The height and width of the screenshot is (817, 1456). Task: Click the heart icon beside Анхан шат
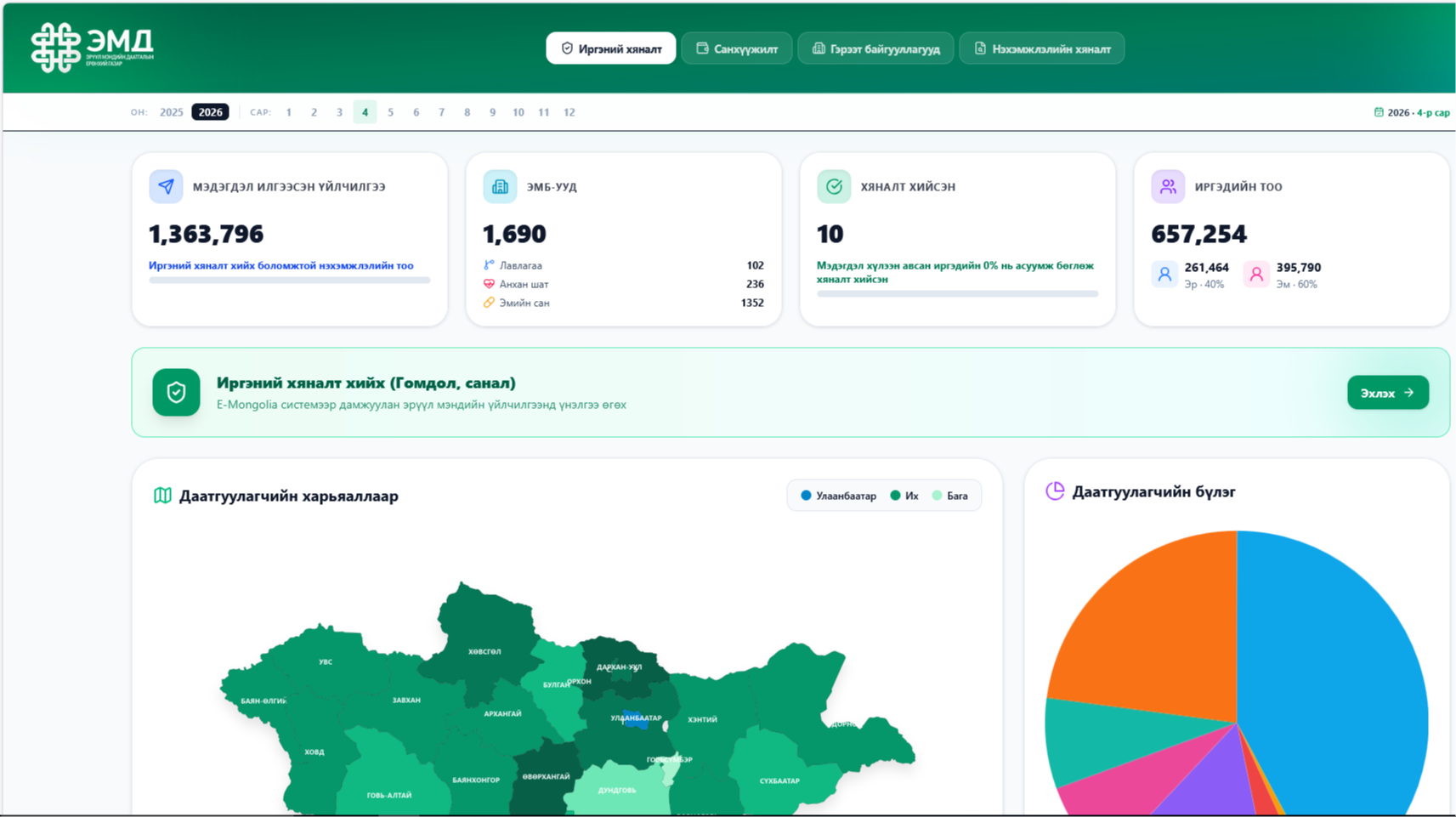tap(489, 284)
